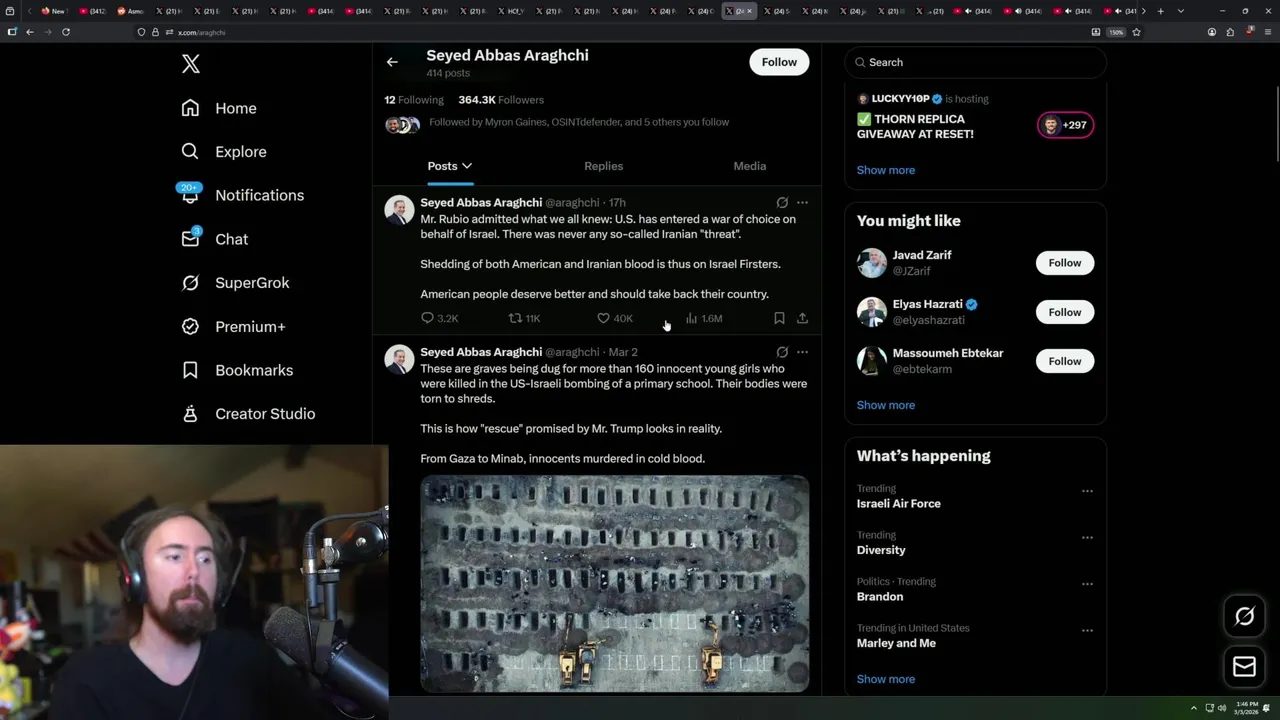
Task: Switch to the Media tab
Action: (749, 166)
